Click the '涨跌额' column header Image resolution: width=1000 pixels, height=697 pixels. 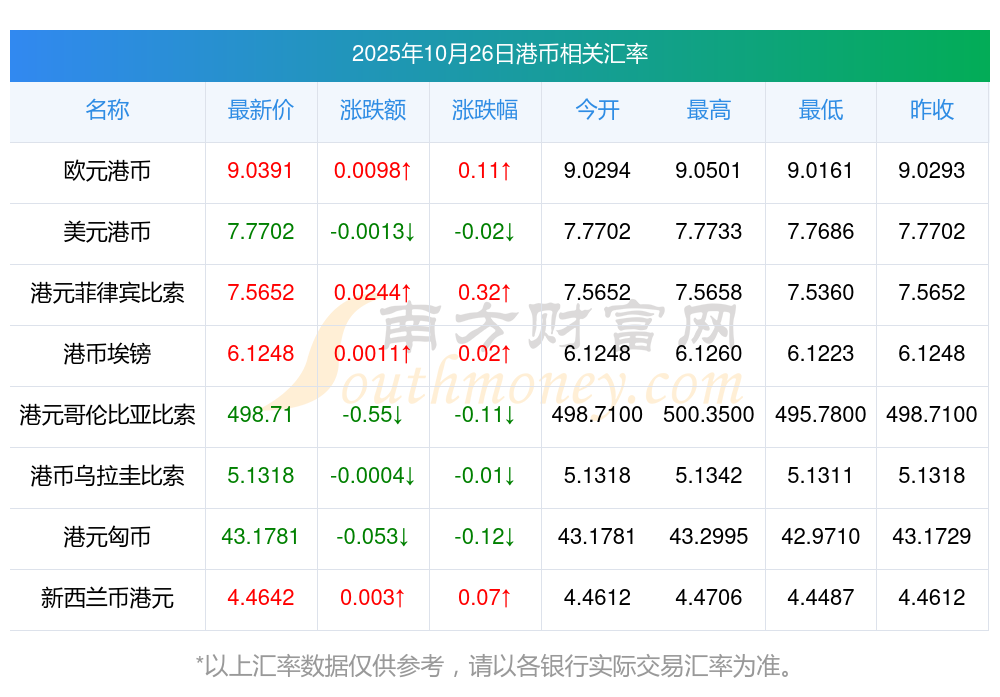(373, 110)
